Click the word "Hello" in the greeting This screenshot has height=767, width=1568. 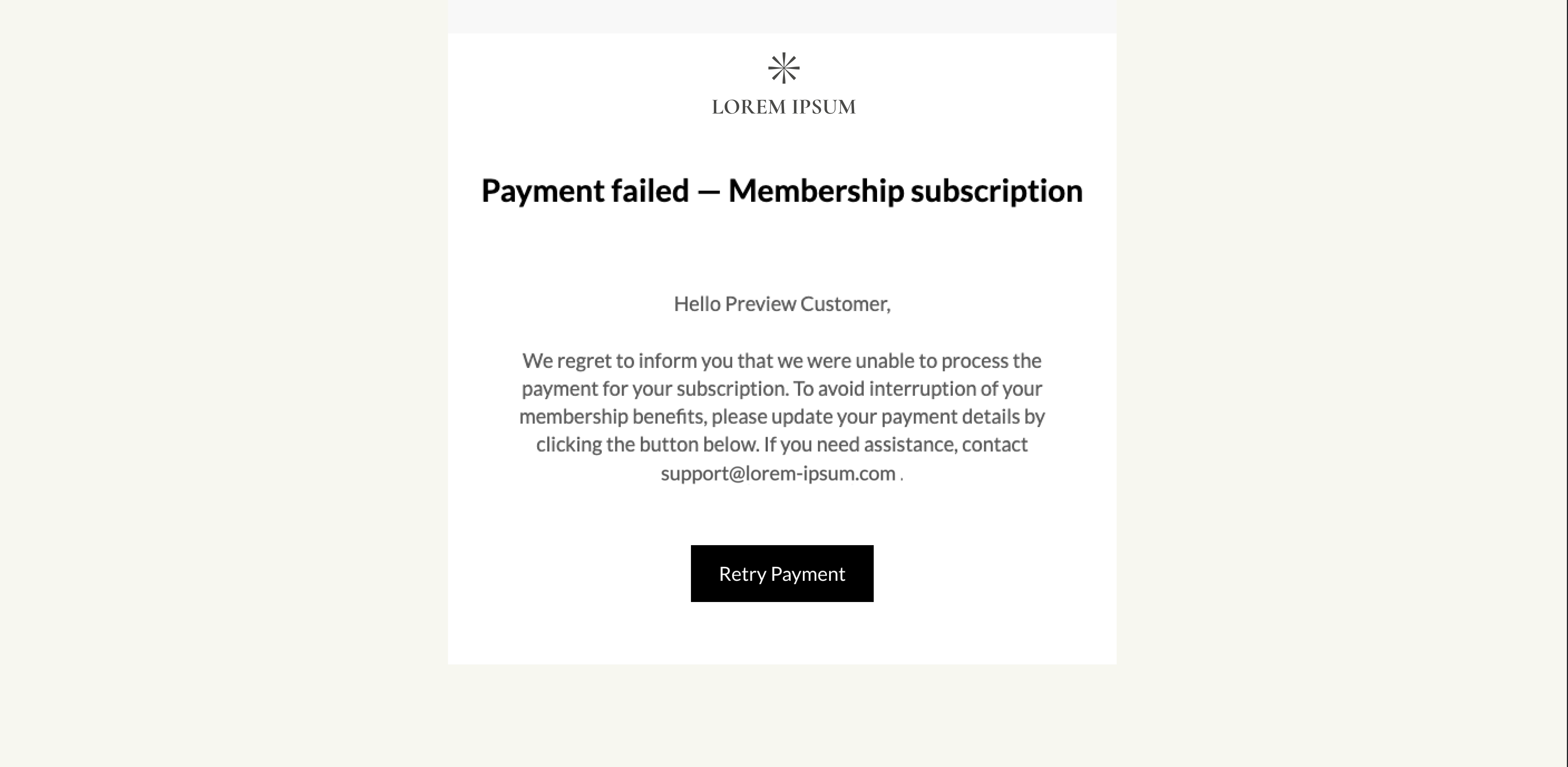pyautogui.click(x=697, y=304)
